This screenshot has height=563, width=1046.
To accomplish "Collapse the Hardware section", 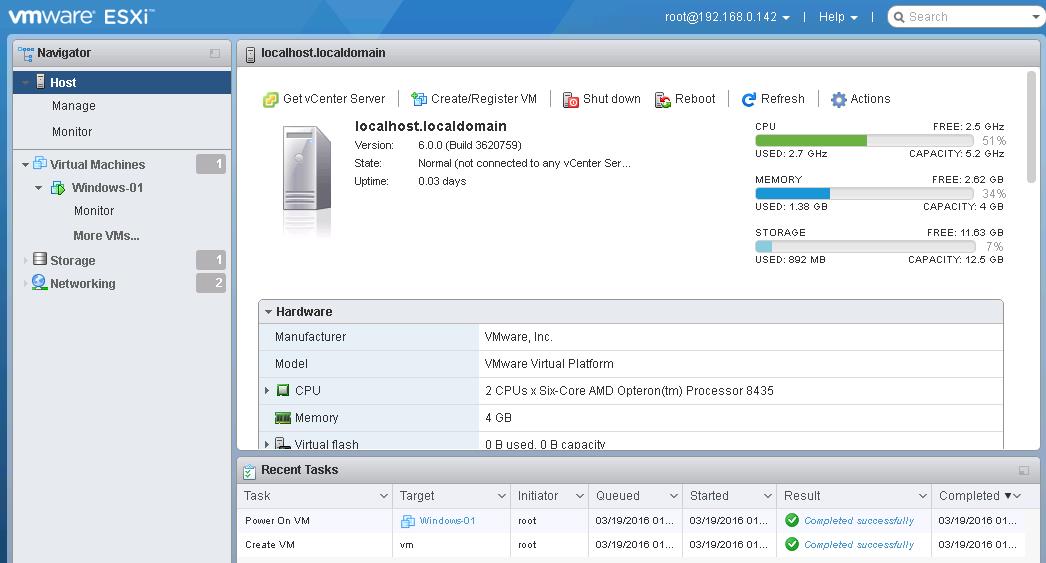I will point(268,312).
